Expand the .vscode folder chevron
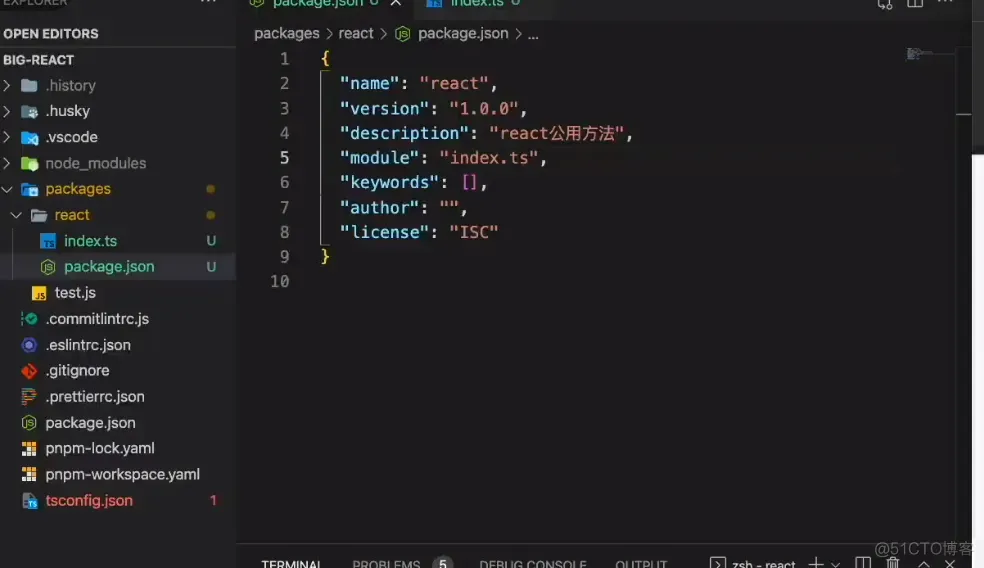984x568 pixels. [x=7, y=137]
